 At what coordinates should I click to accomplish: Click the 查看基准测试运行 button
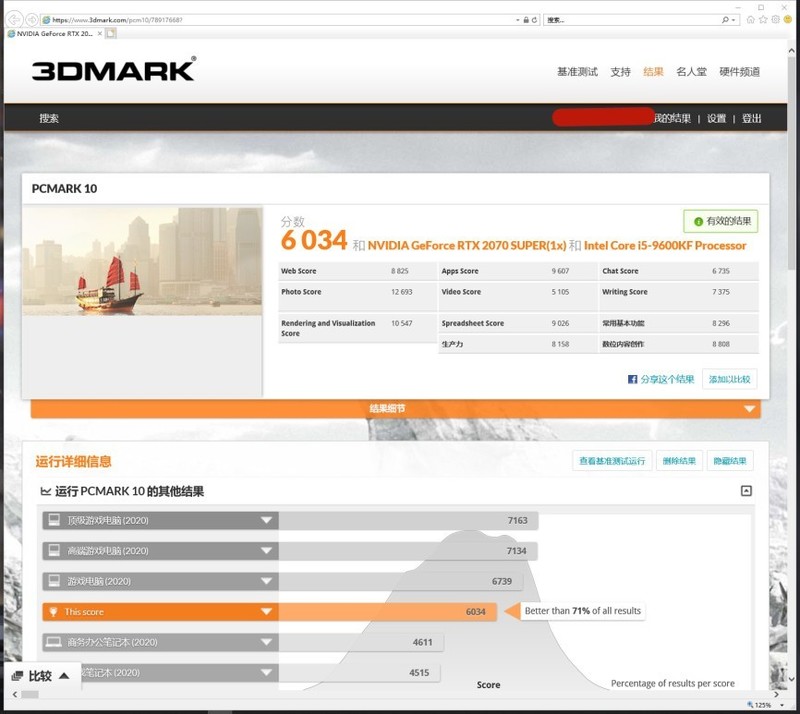(x=612, y=461)
